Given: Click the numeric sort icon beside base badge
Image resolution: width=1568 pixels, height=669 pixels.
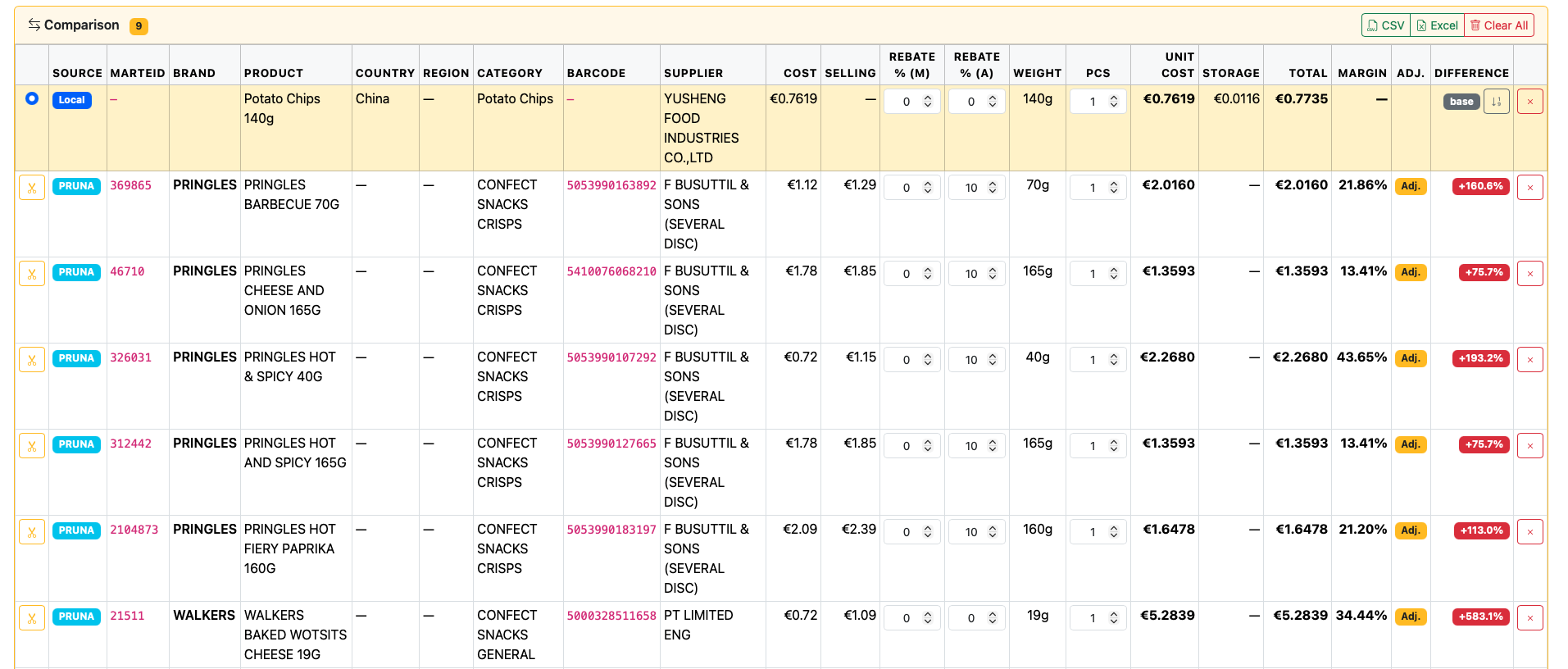Looking at the screenshot, I should 1496,102.
